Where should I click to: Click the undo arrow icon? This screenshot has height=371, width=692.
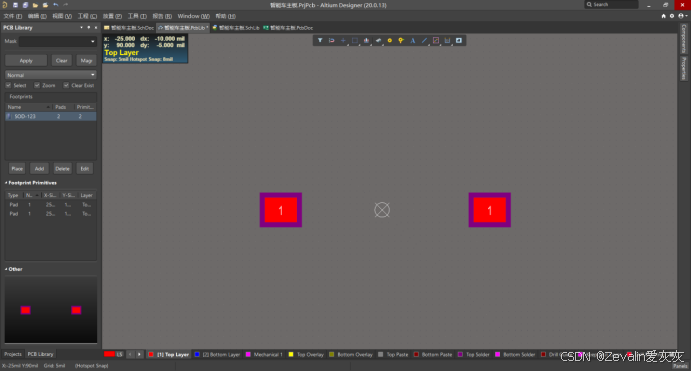tap(56, 5)
